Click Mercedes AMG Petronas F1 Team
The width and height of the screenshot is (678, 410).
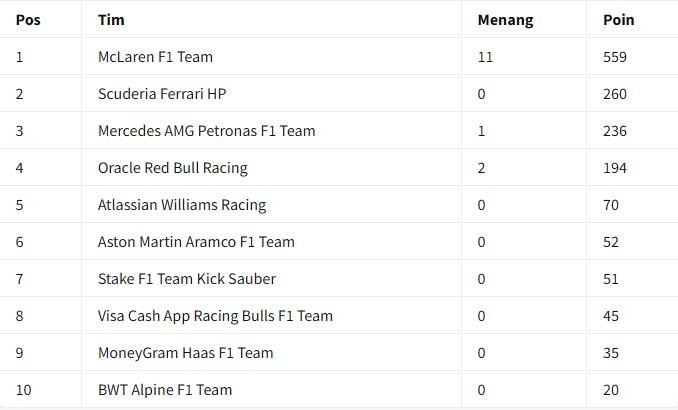(x=206, y=131)
